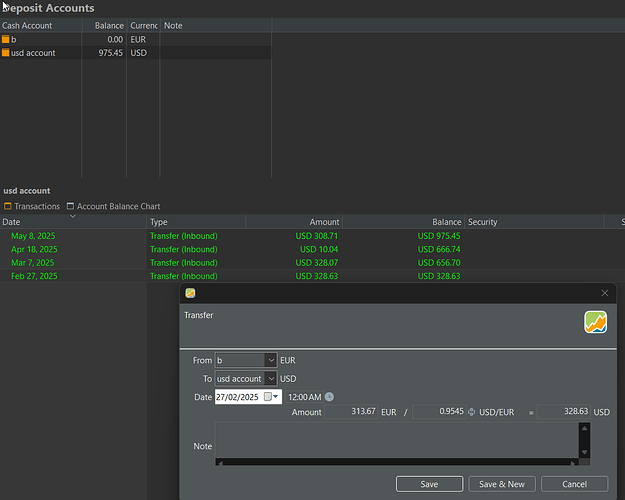Click the 0.00 balance of account b
Image resolution: width=625 pixels, height=500 pixels.
115,39
